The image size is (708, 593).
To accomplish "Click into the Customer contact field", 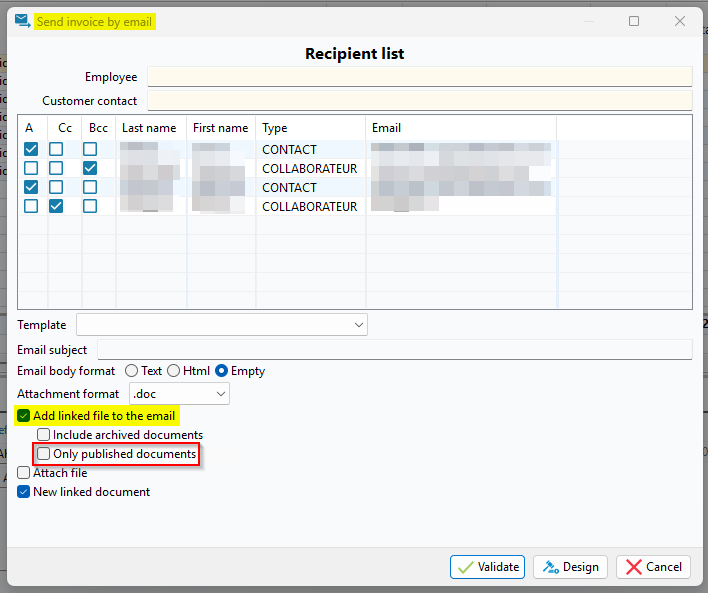I will pos(419,101).
